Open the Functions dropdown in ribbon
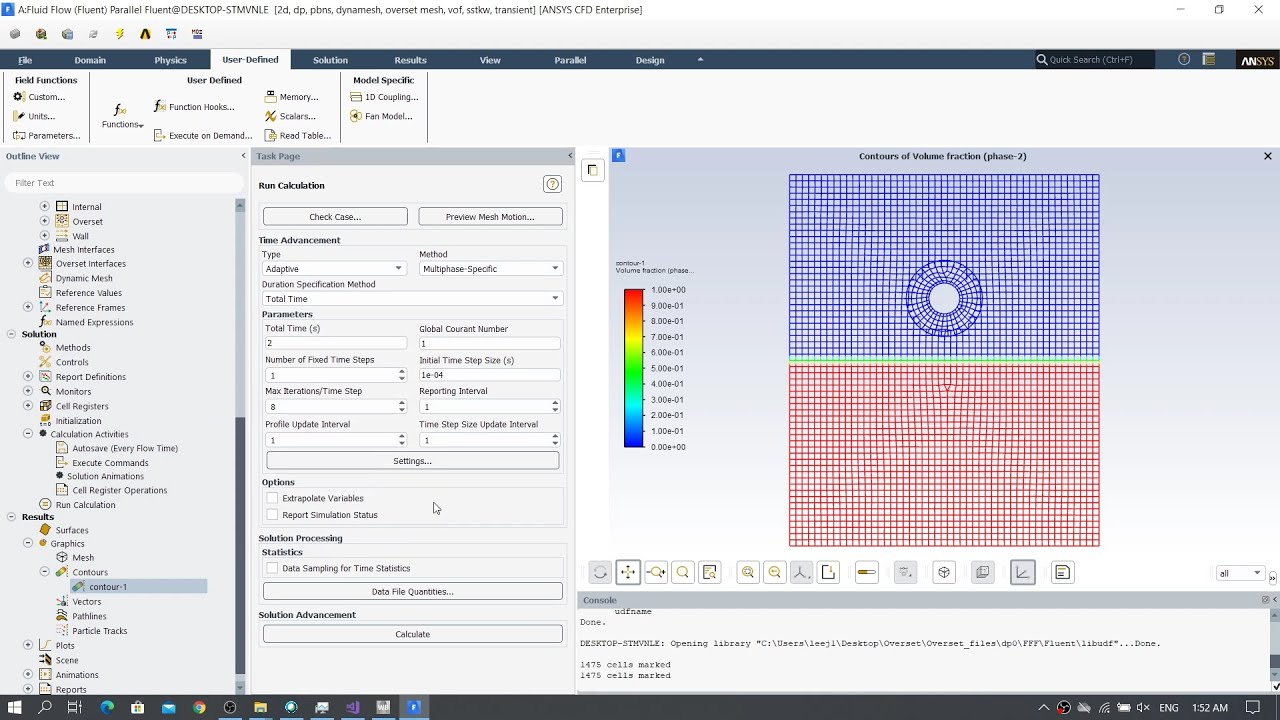This screenshot has height=720, width=1280. coord(121,116)
